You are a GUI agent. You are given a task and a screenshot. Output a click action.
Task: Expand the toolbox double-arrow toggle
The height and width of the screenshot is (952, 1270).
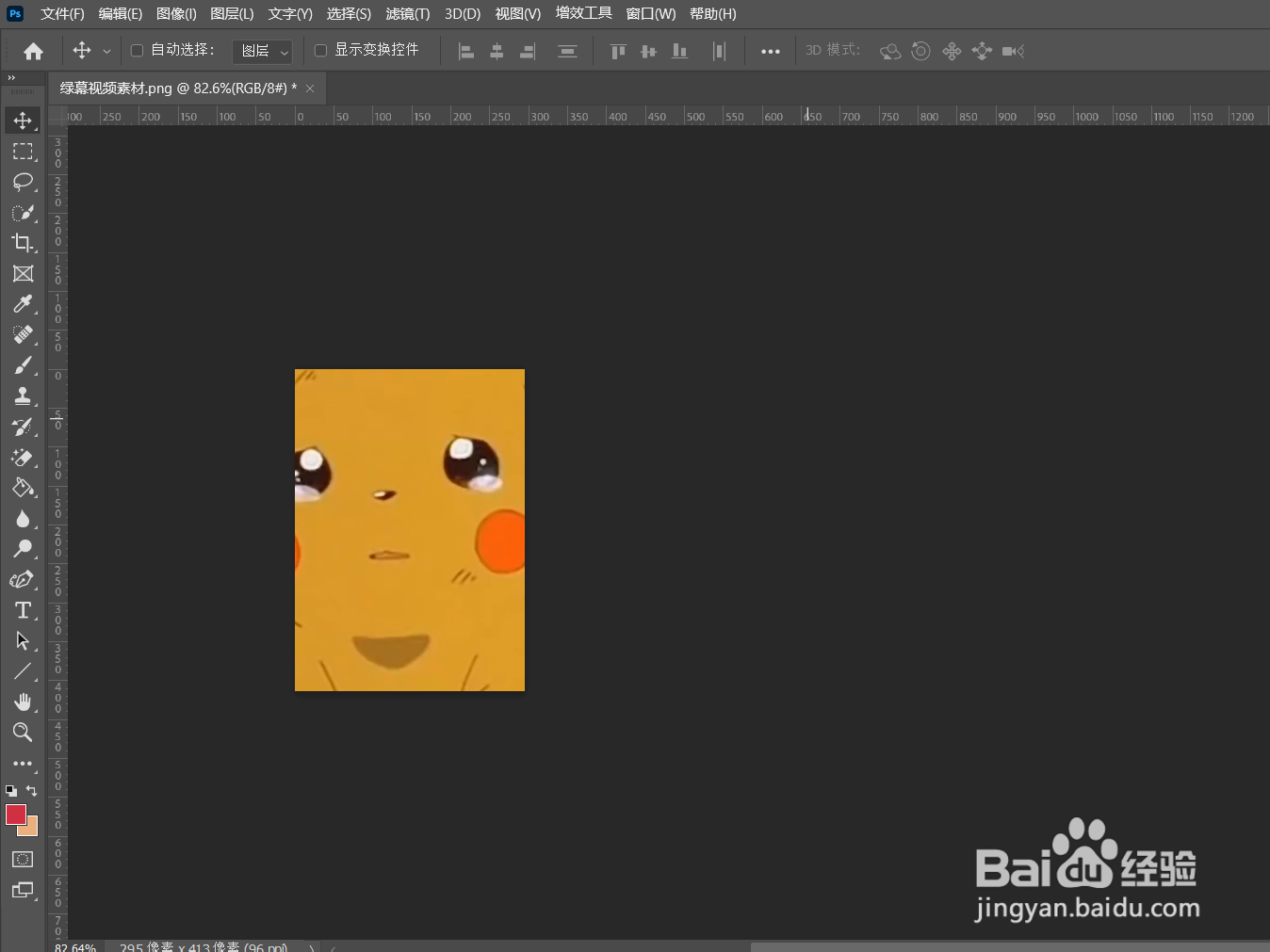[x=11, y=78]
